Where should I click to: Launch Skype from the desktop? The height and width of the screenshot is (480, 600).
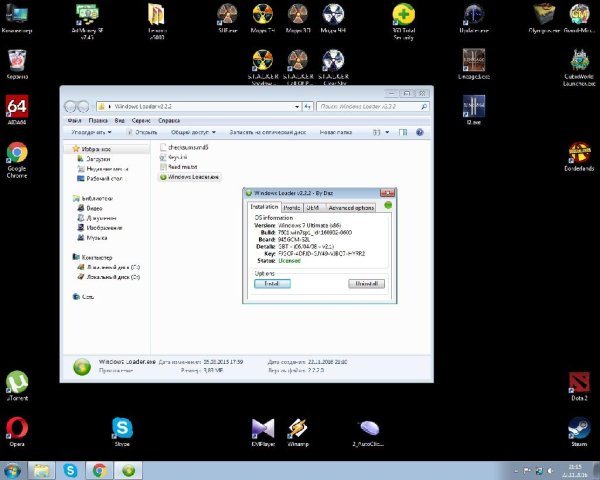[x=122, y=431]
